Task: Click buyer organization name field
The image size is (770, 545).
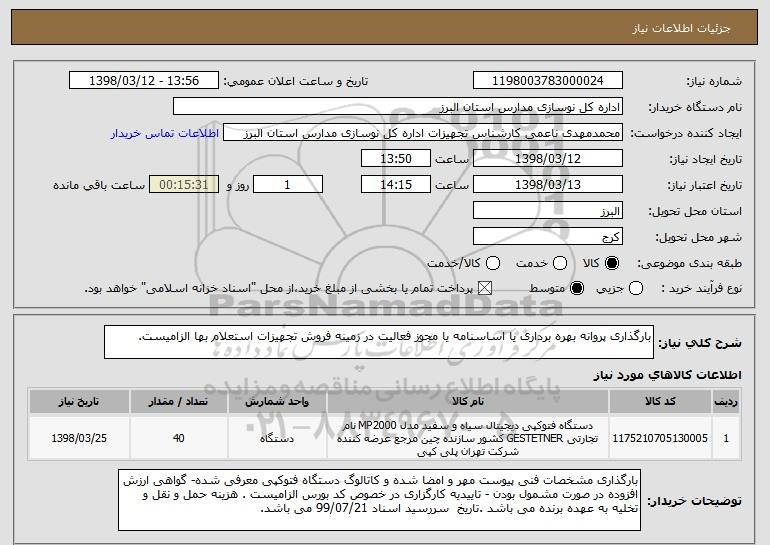Action: [x=398, y=107]
